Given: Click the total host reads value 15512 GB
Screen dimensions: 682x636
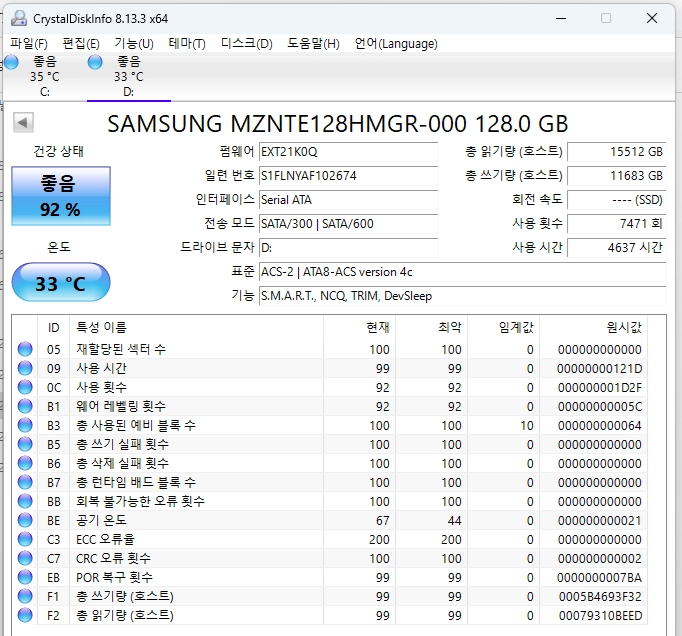Looking at the screenshot, I should [617, 152].
